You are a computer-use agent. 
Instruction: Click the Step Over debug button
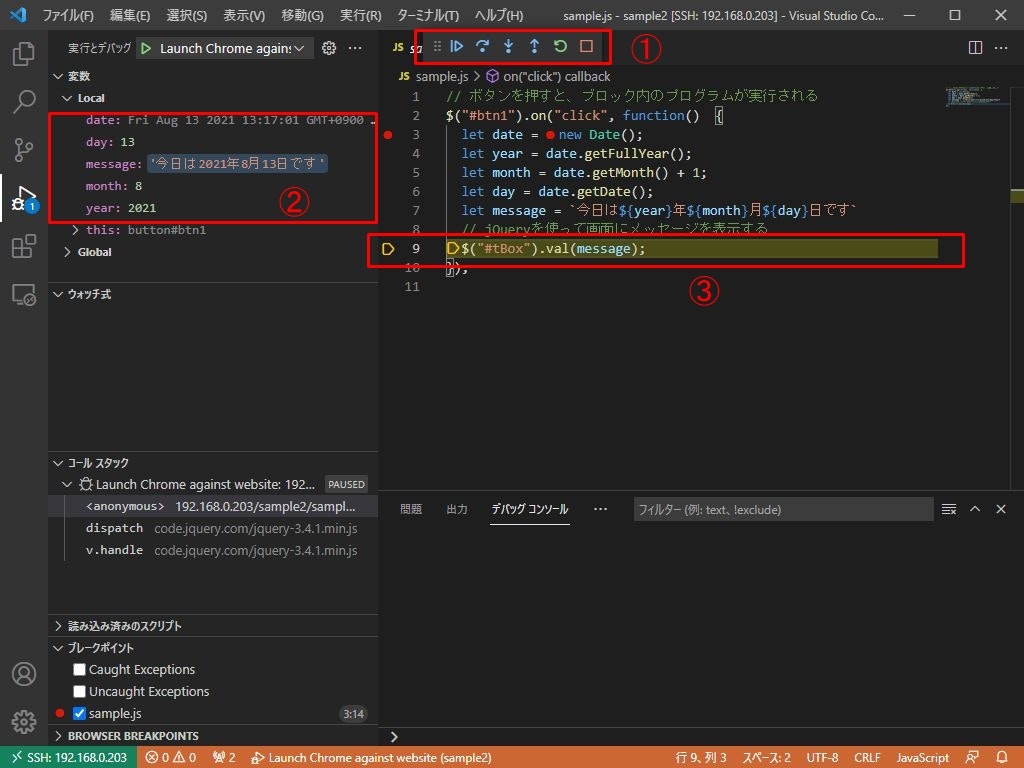click(482, 46)
